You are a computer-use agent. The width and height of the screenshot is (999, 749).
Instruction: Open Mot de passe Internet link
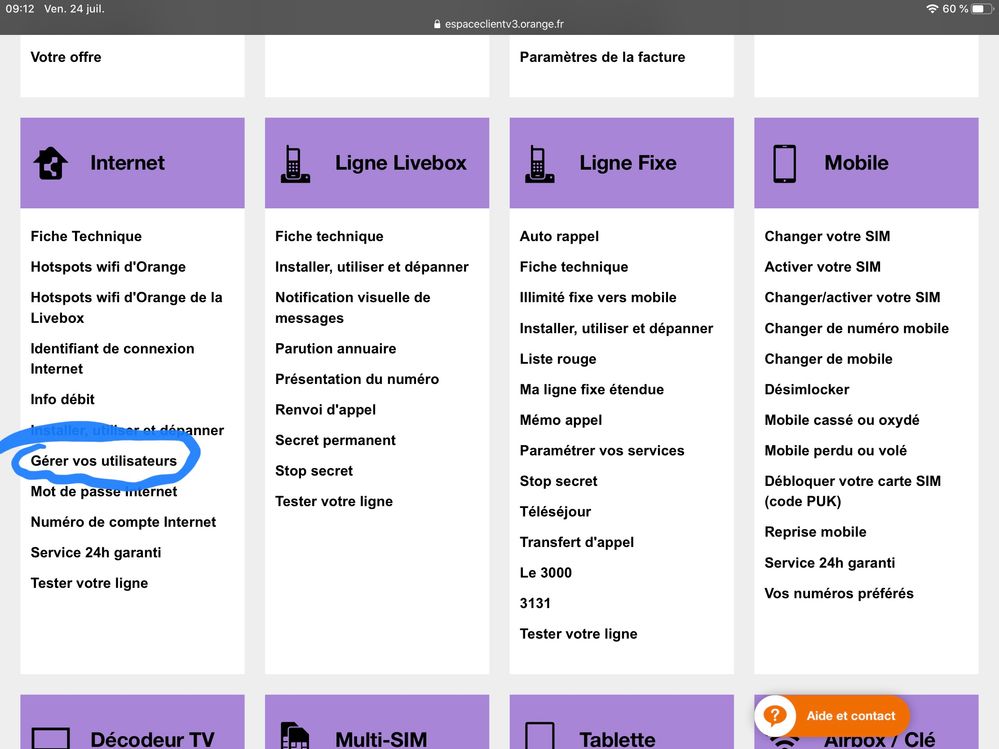click(x=104, y=491)
